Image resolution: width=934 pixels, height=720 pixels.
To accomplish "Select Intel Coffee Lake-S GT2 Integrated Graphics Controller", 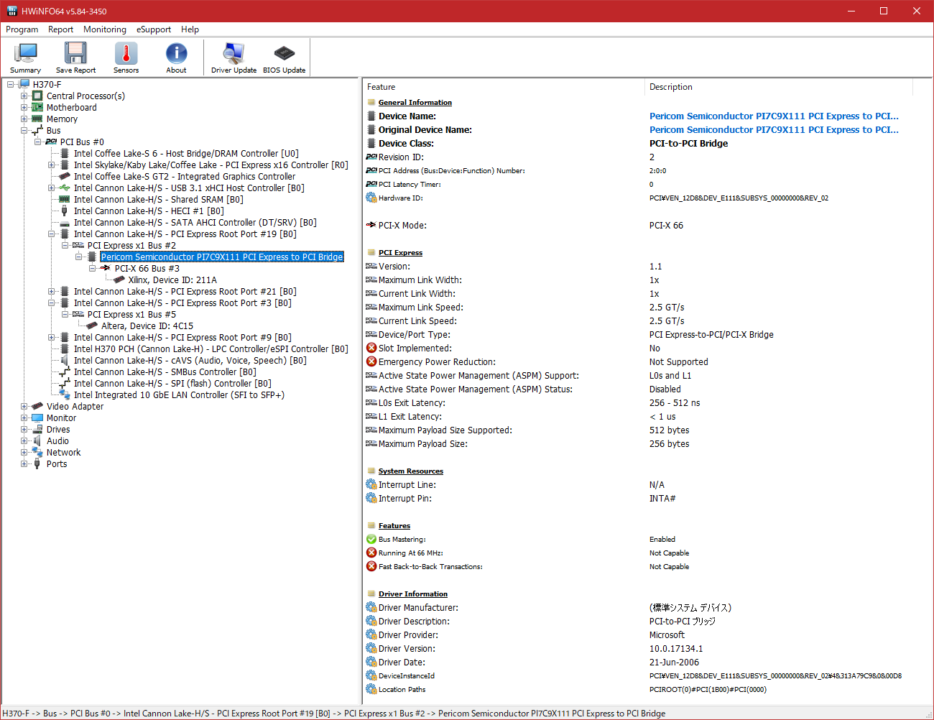I will pos(185,176).
